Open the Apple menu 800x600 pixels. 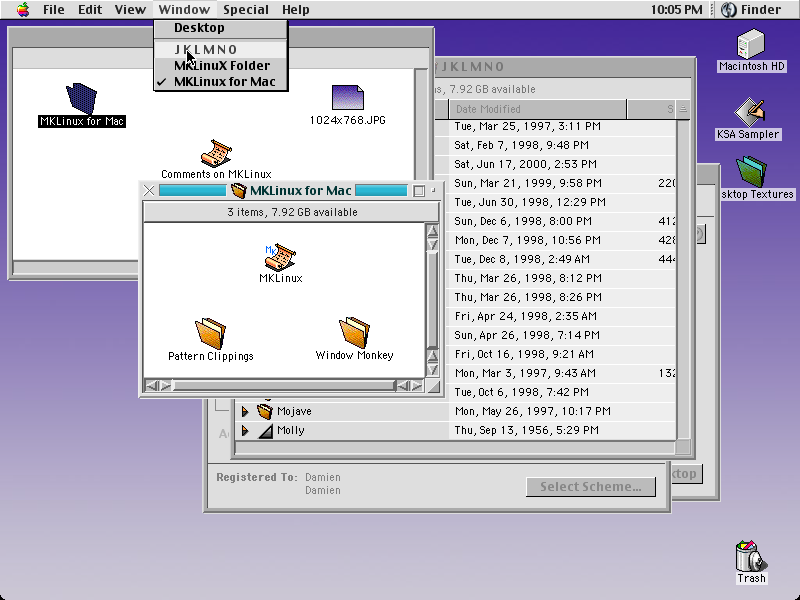tap(23, 9)
